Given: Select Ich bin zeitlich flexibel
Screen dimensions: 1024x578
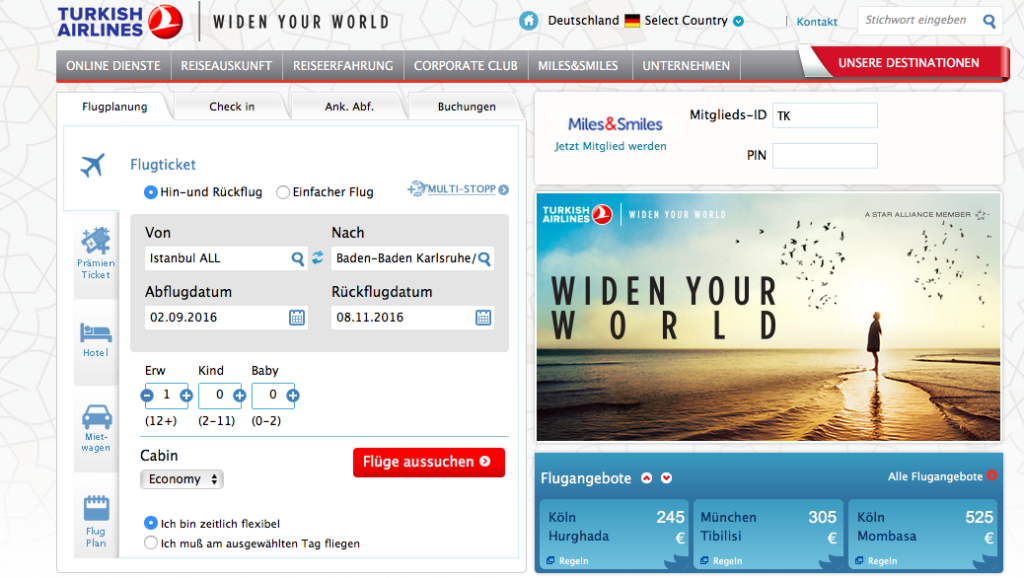Looking at the screenshot, I should (x=151, y=523).
